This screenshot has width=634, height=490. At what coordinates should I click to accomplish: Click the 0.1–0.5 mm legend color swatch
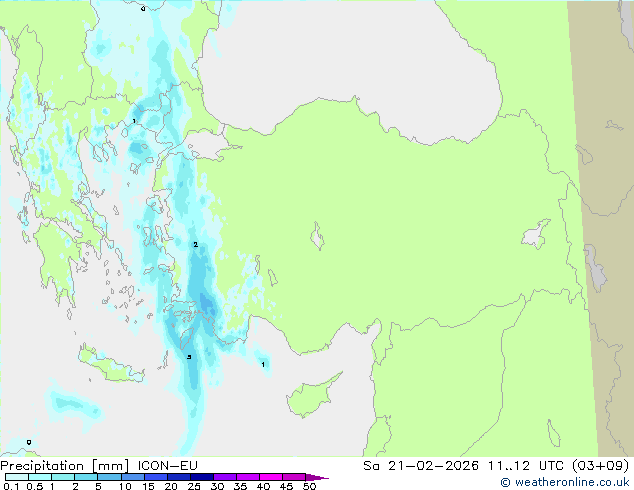(x=17, y=477)
